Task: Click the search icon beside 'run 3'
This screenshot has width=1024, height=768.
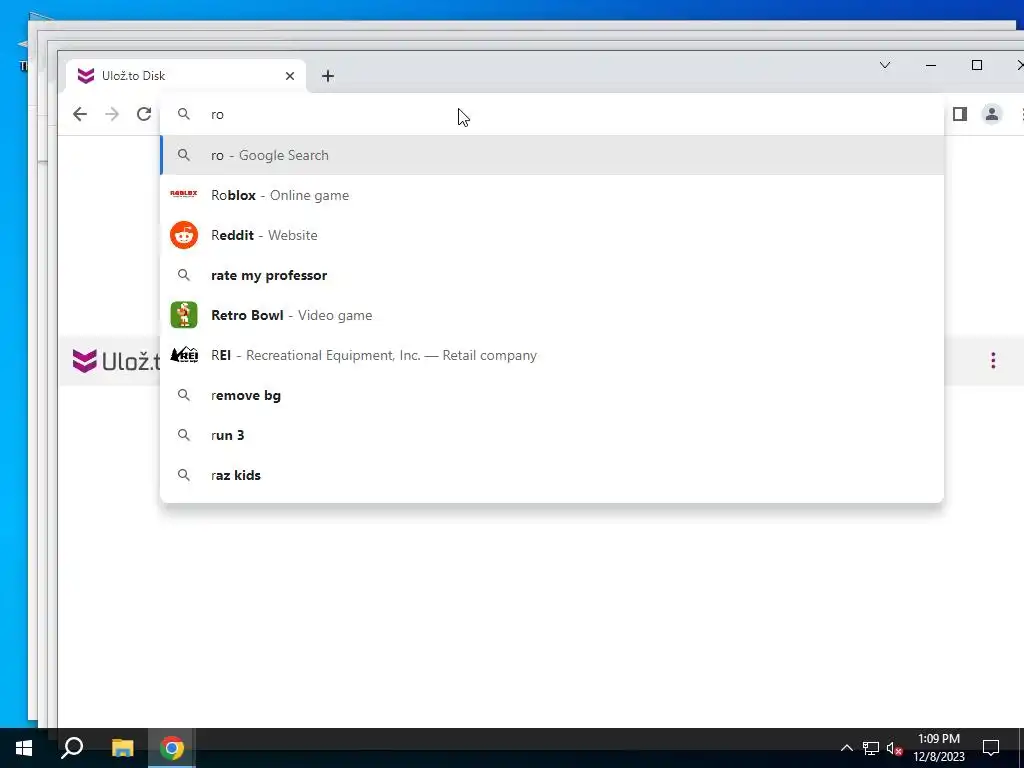Action: coord(184,435)
